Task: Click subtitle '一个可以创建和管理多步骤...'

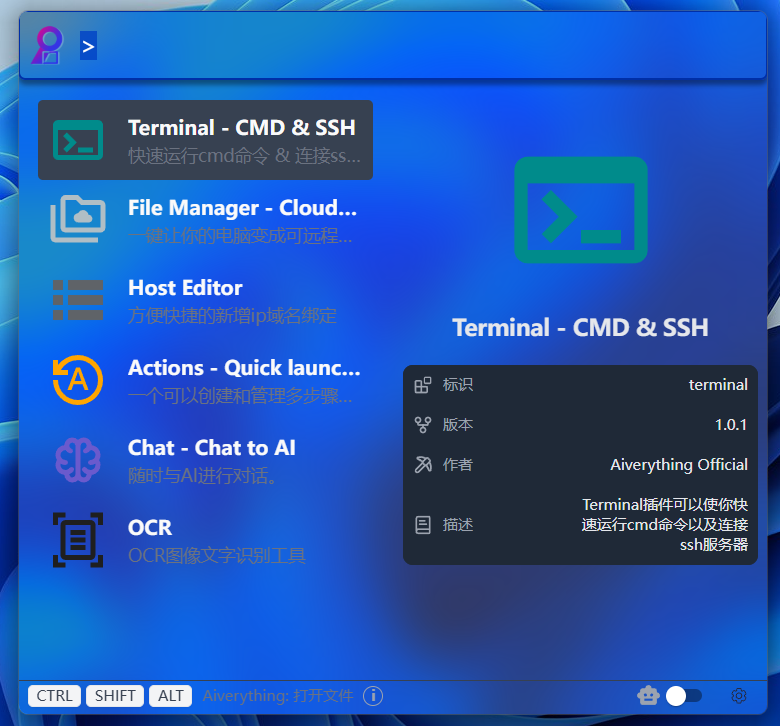Action: (240, 396)
